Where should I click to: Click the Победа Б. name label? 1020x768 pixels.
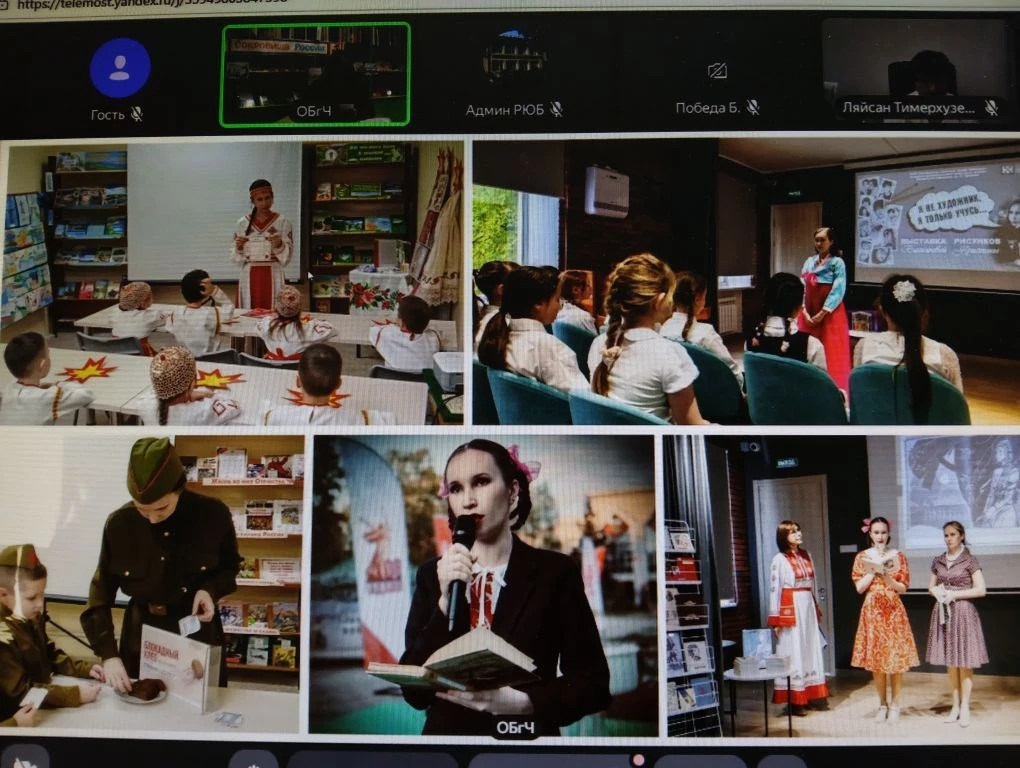707,108
